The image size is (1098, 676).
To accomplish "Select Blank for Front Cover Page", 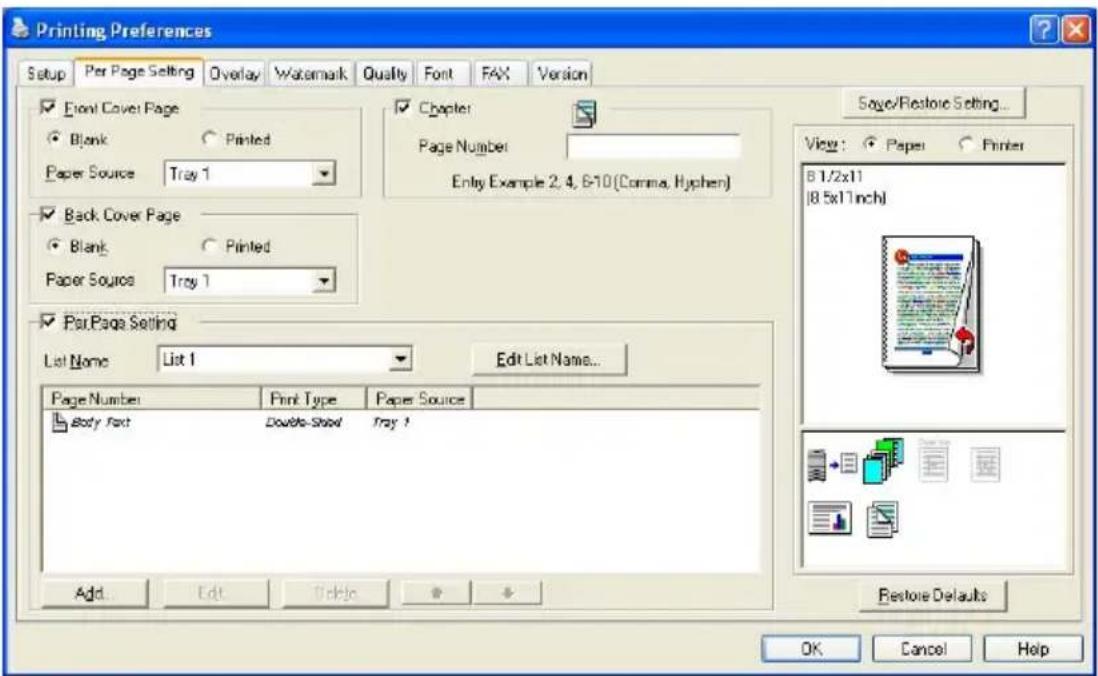I will tap(54, 138).
